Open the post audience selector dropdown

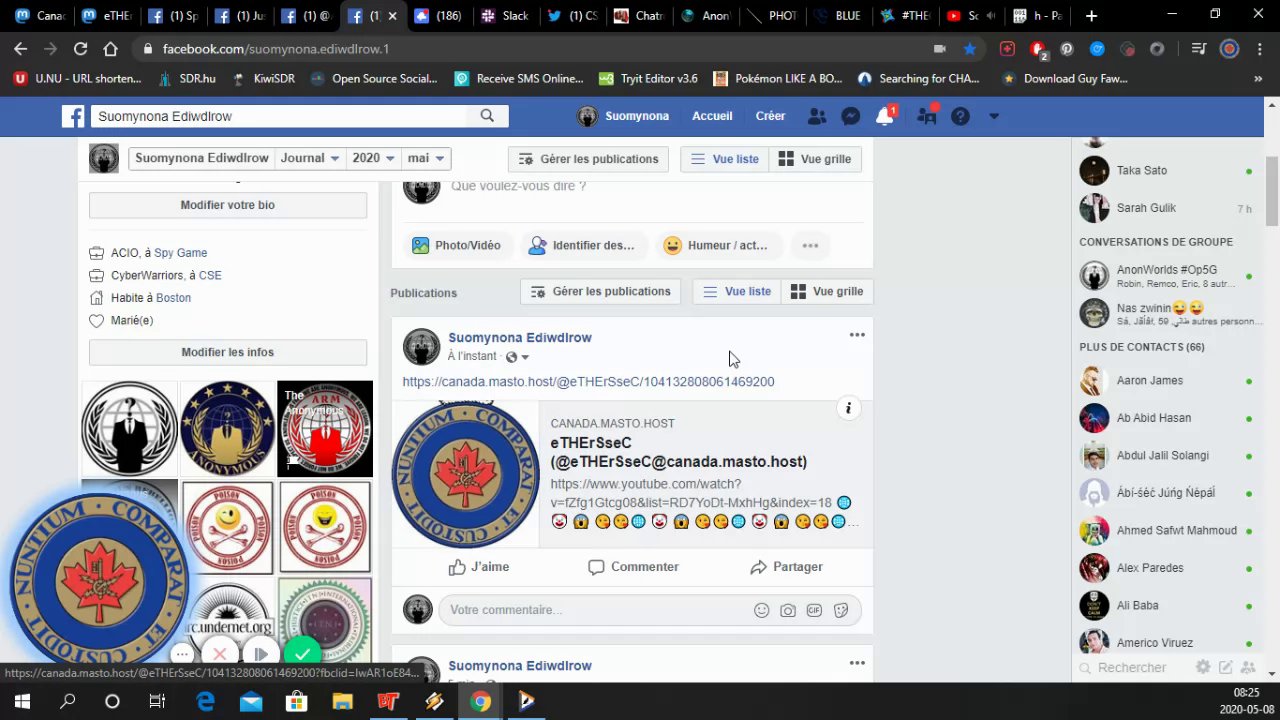point(517,357)
